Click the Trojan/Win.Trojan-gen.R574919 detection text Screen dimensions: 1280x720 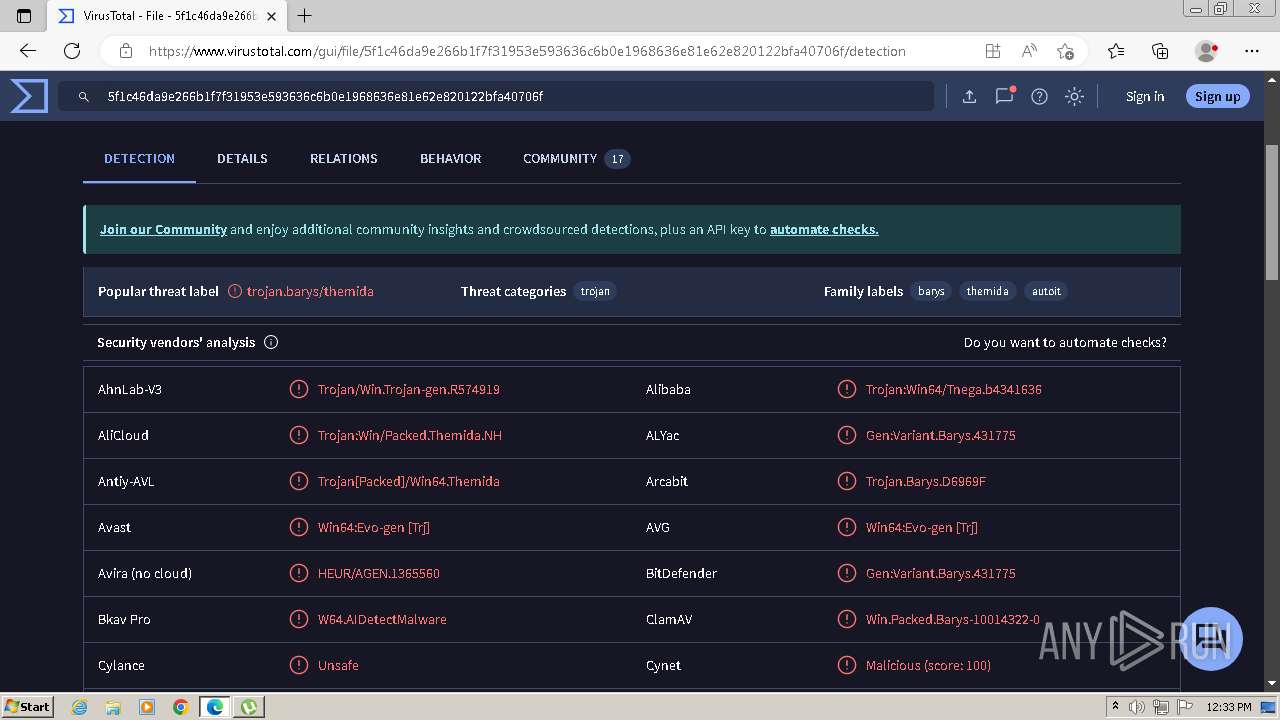[x=409, y=389]
